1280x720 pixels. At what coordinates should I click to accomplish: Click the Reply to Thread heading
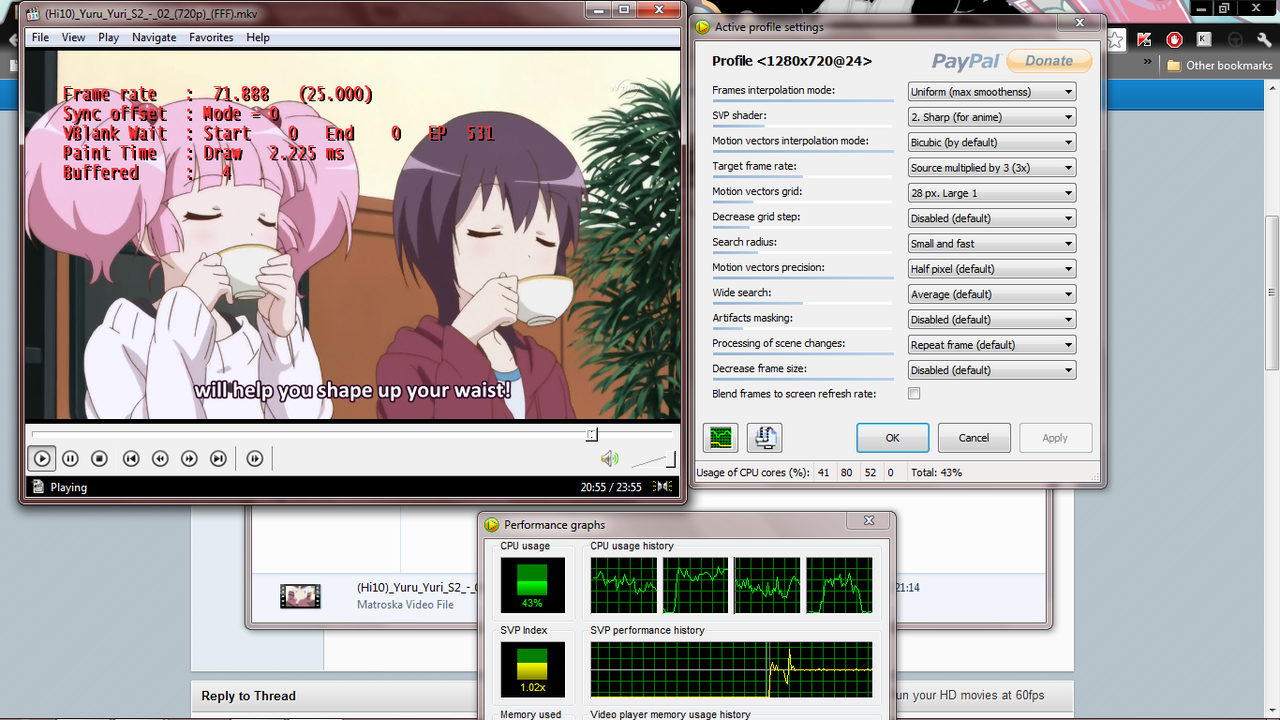249,696
